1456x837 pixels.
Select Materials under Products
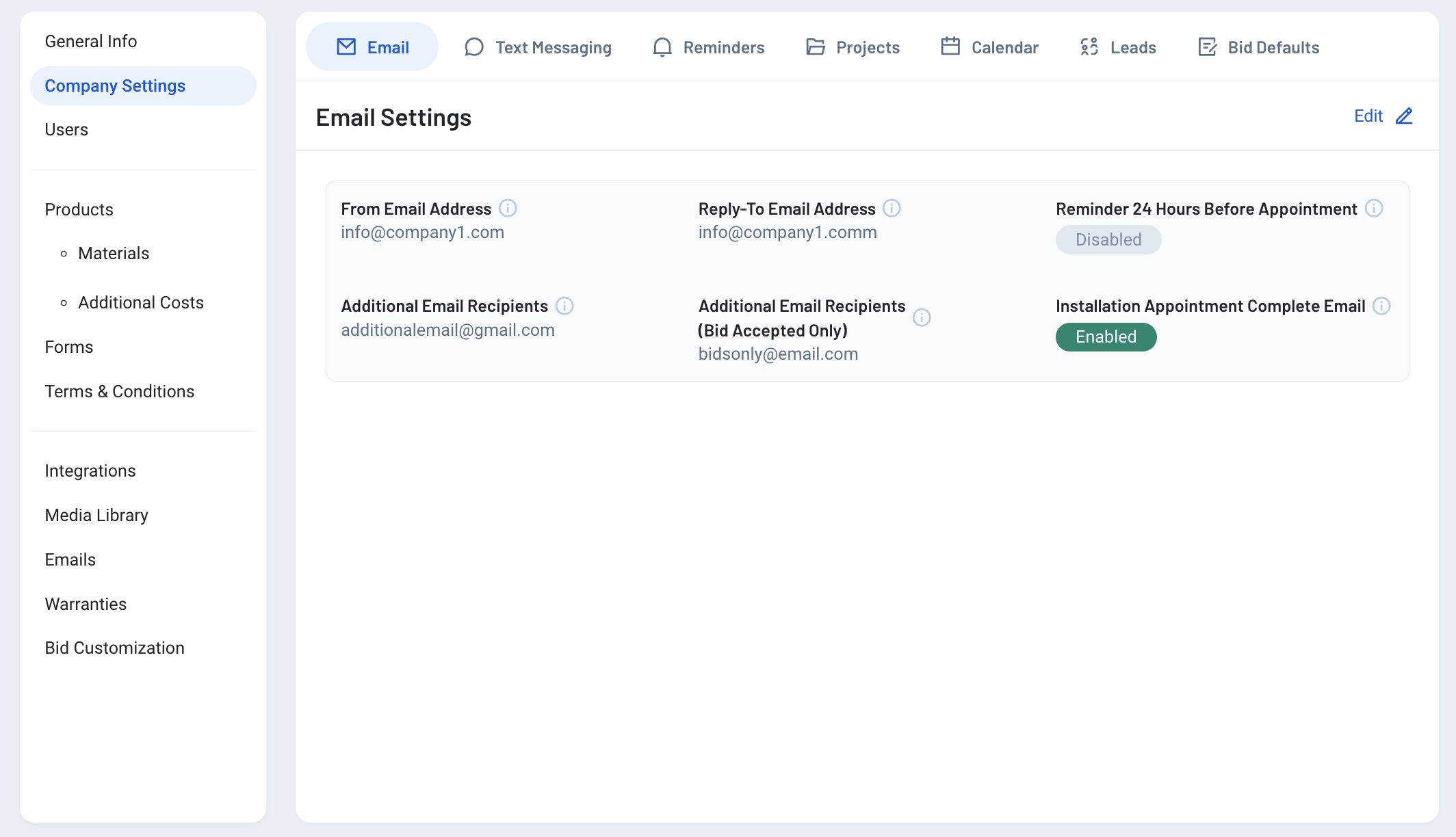[114, 254]
